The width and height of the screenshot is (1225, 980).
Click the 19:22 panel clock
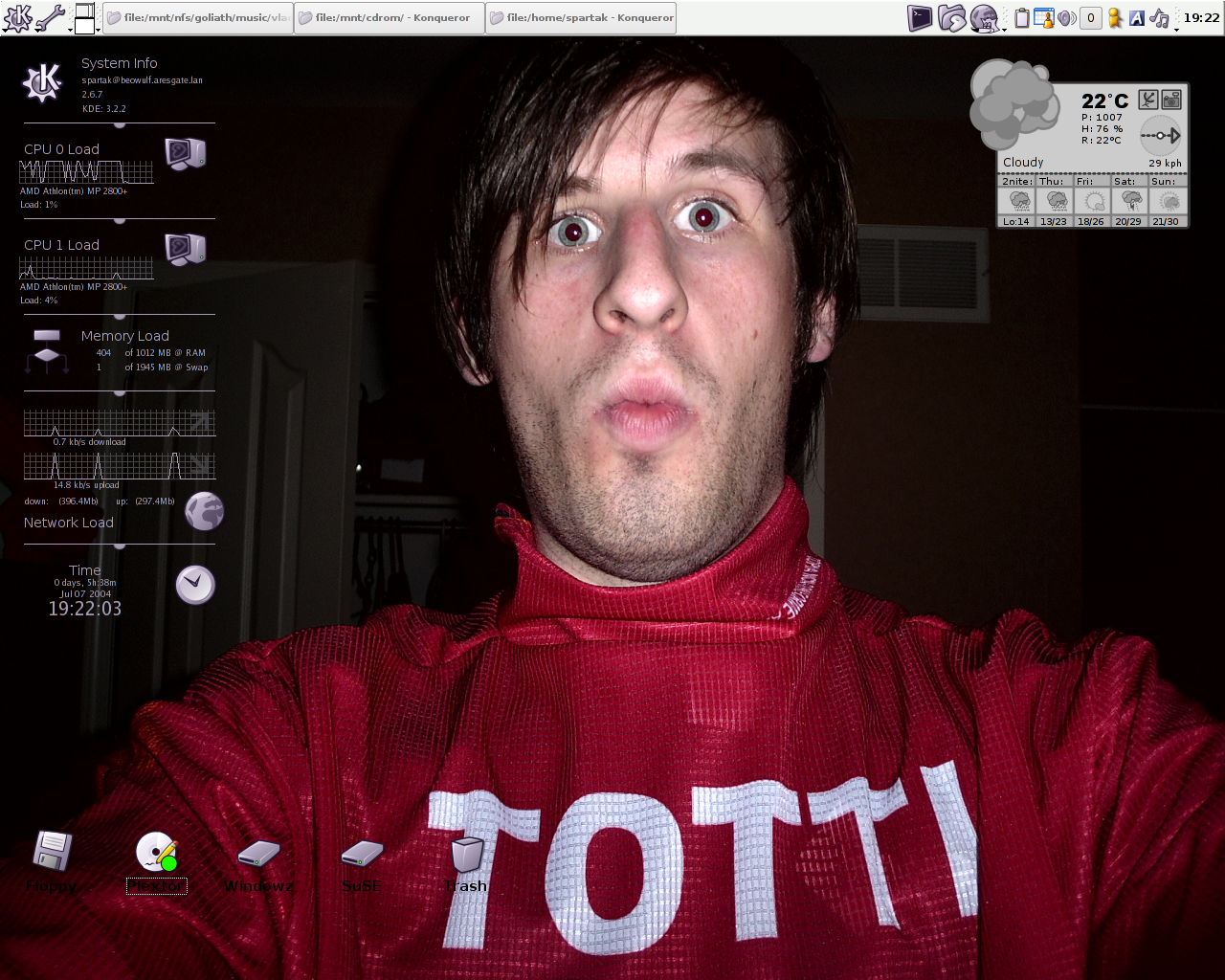tap(1201, 17)
